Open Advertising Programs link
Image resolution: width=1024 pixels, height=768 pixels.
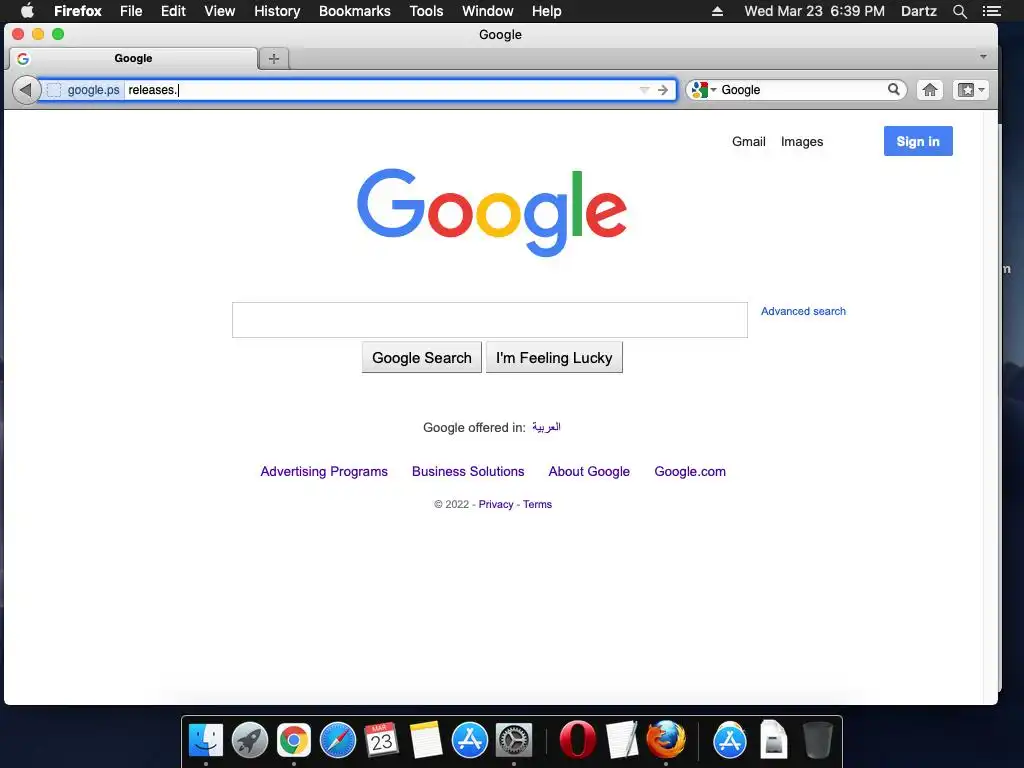tap(324, 472)
